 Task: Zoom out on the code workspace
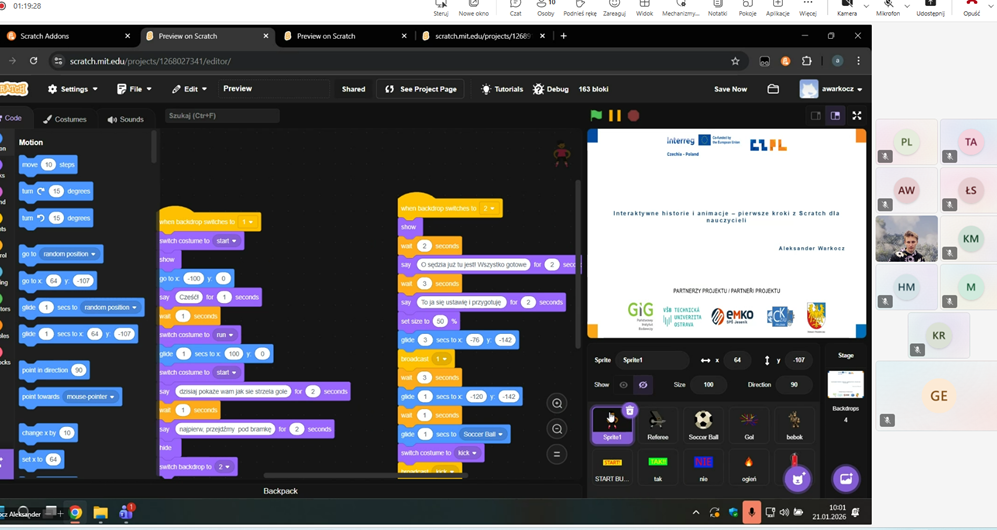click(x=557, y=429)
